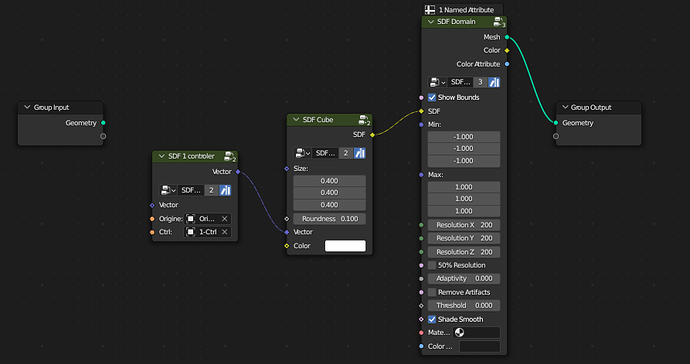Click the Resolution Z field

(464, 252)
